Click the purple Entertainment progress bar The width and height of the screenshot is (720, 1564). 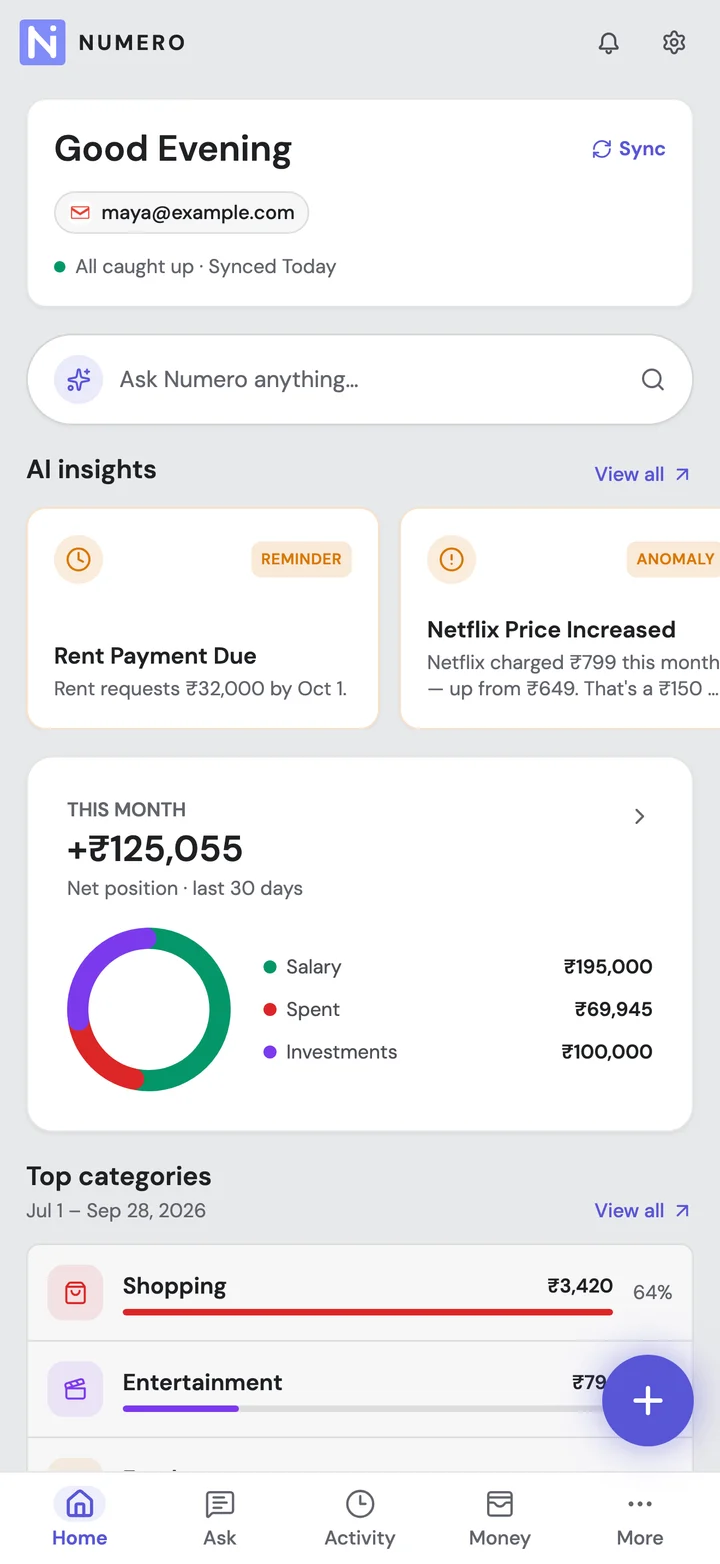181,1408
